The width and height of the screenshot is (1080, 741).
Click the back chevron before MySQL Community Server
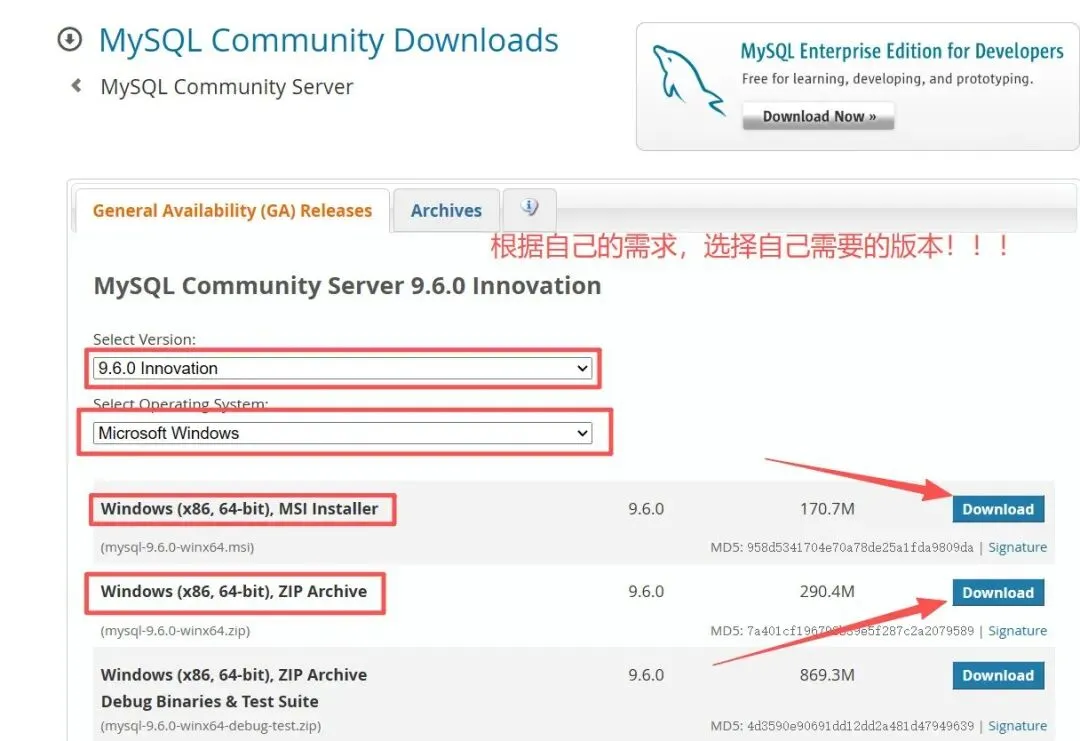click(76, 85)
